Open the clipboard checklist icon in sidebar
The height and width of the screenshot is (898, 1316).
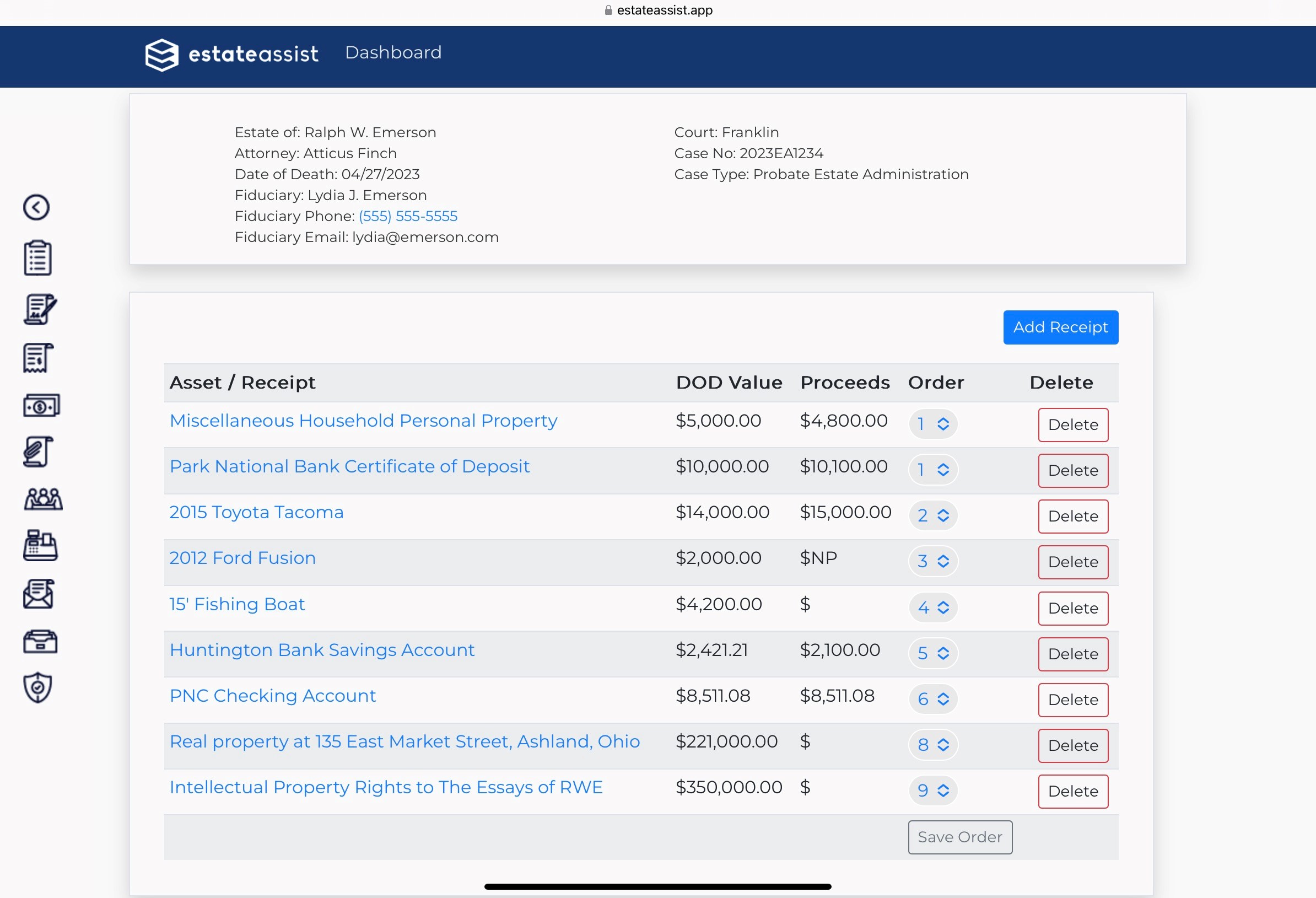[x=37, y=258]
